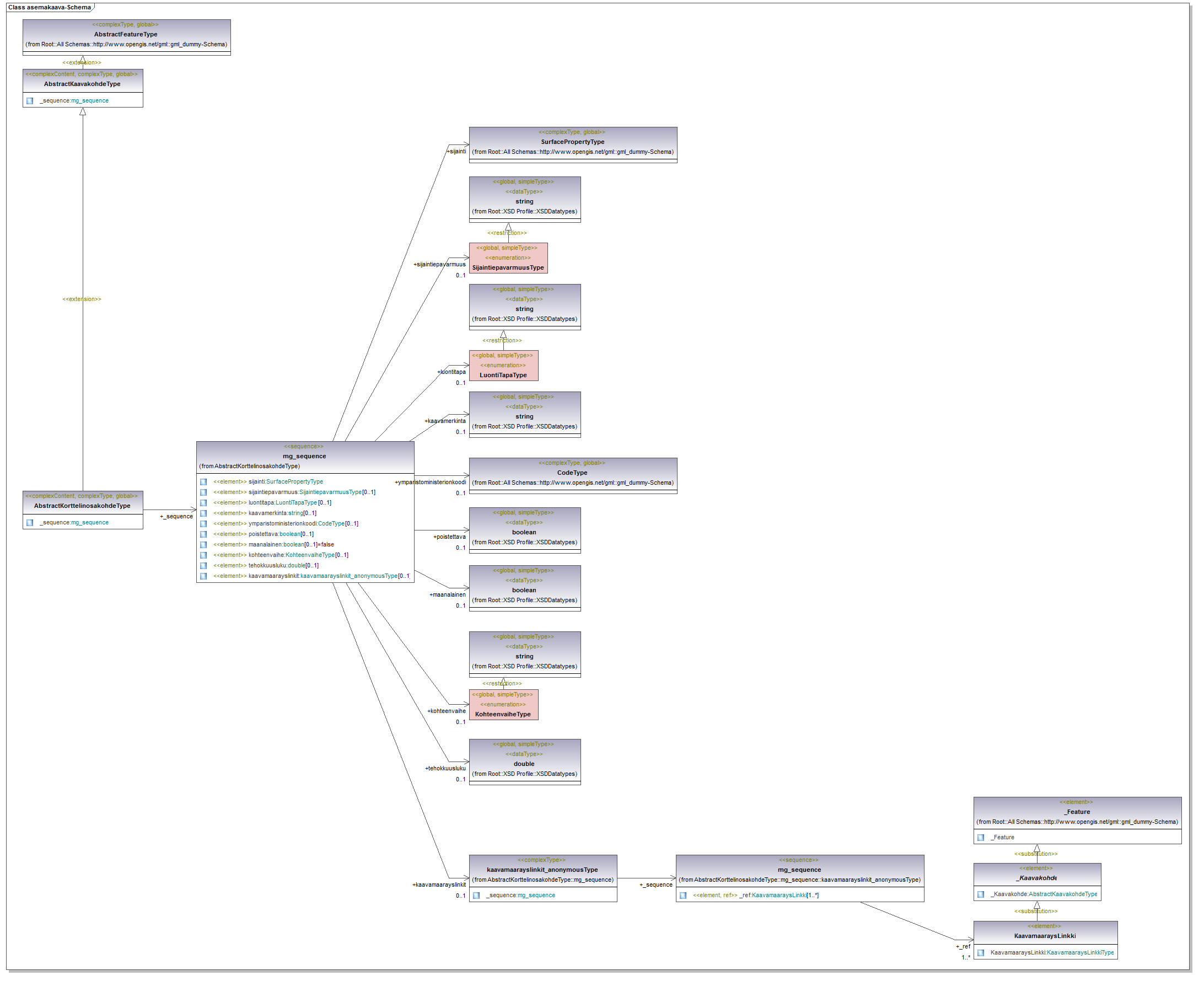
Task: Click the icon beside _Kaavakohde:AbstractKaavakohdeType
Action: (981, 894)
